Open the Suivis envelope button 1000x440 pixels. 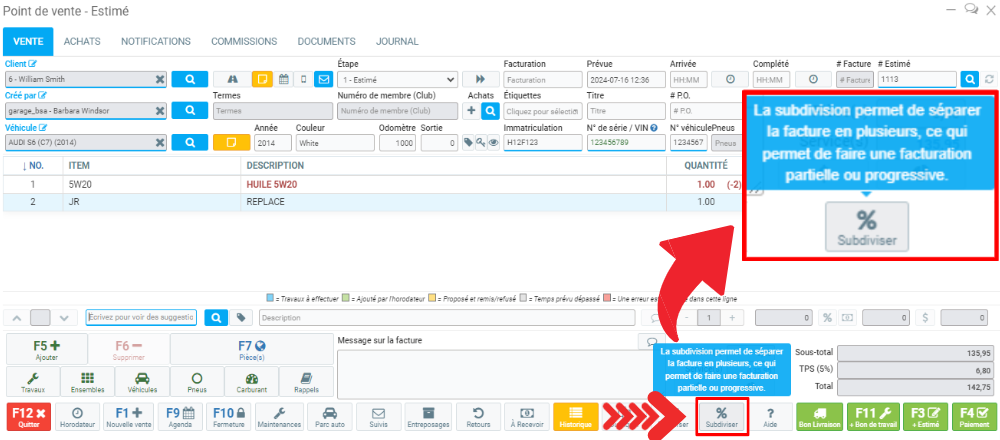pos(379,417)
